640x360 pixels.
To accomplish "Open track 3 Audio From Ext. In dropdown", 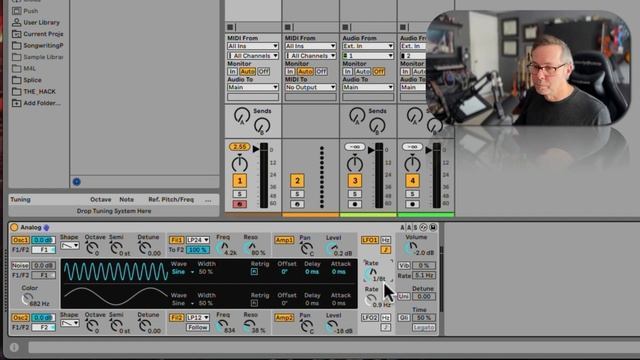I will coord(368,46).
